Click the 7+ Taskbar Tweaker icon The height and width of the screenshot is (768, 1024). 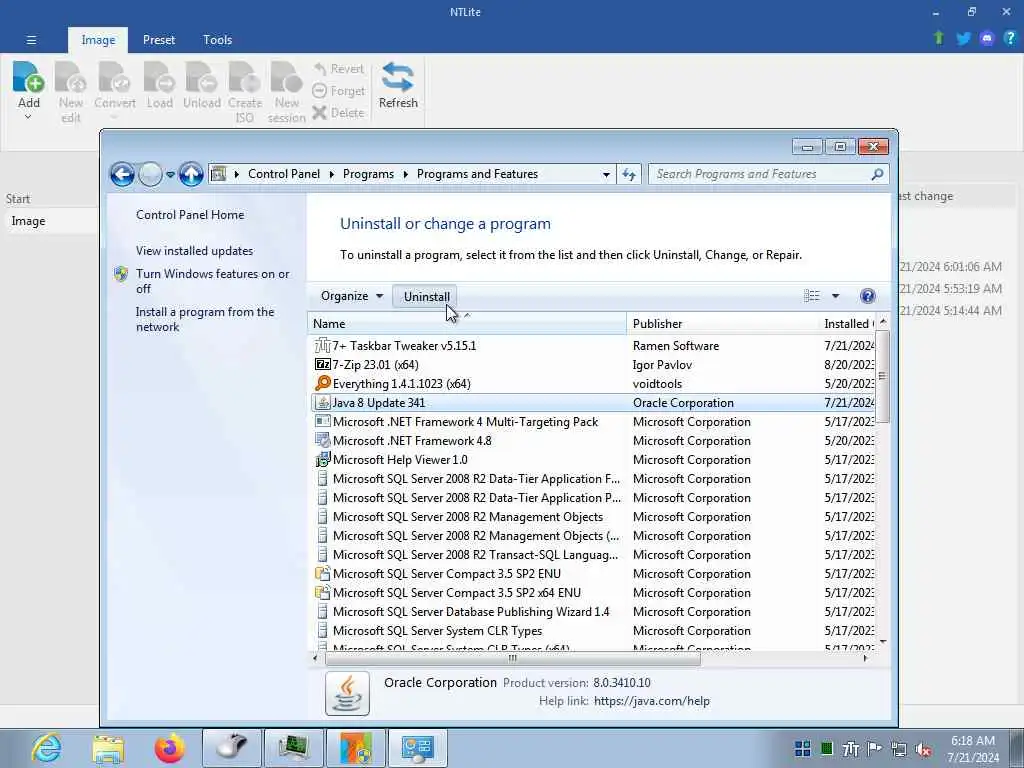(x=323, y=345)
